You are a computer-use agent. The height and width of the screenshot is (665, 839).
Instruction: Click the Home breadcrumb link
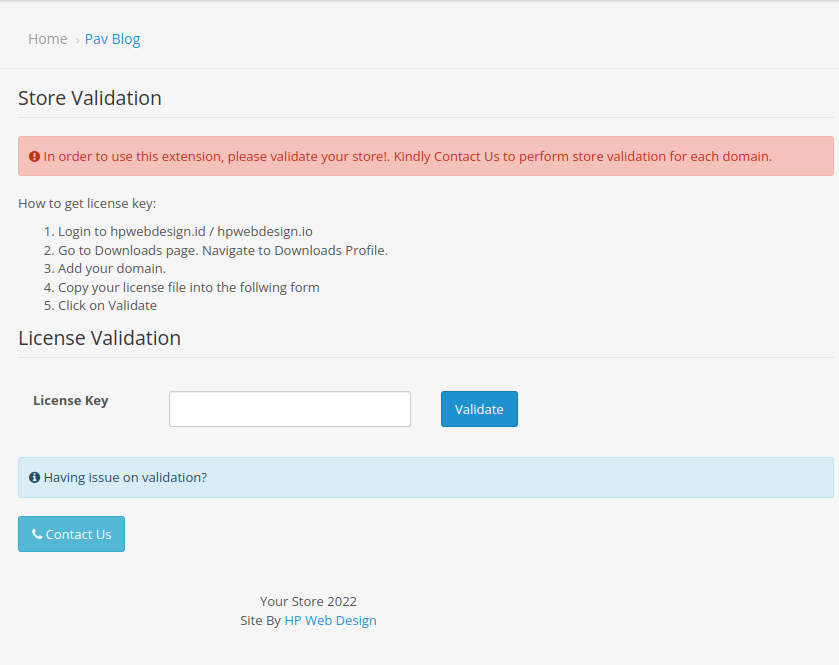click(47, 39)
